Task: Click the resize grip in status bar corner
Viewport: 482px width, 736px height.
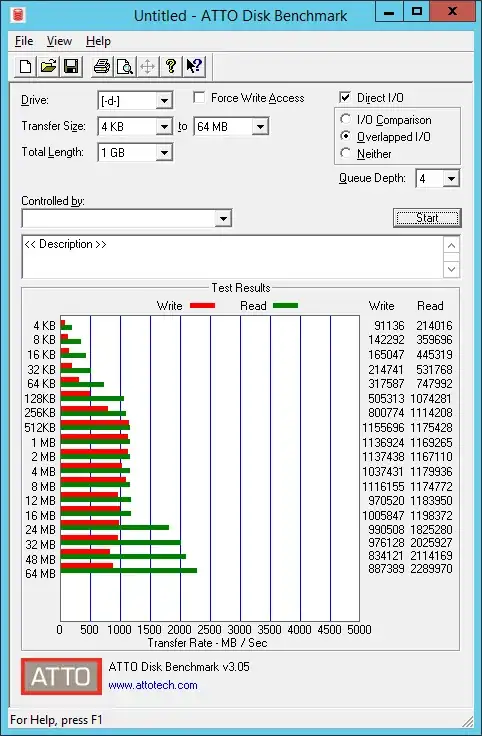Action: (x=468, y=721)
